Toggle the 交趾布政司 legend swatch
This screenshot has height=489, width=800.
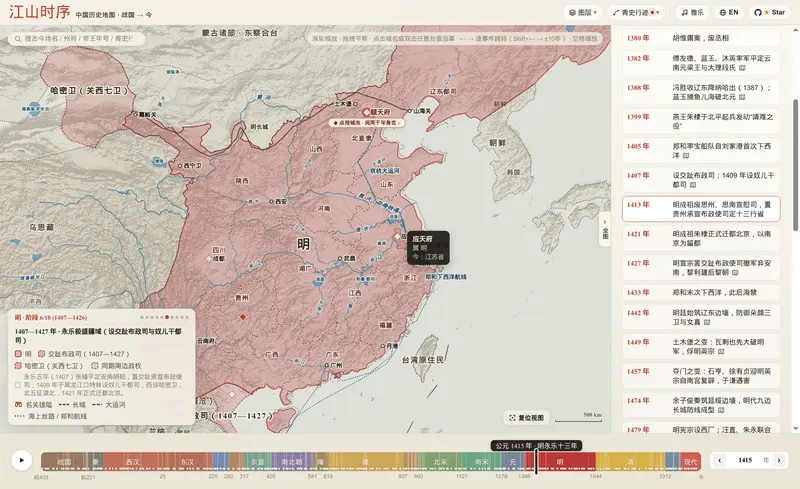[x=41, y=354]
